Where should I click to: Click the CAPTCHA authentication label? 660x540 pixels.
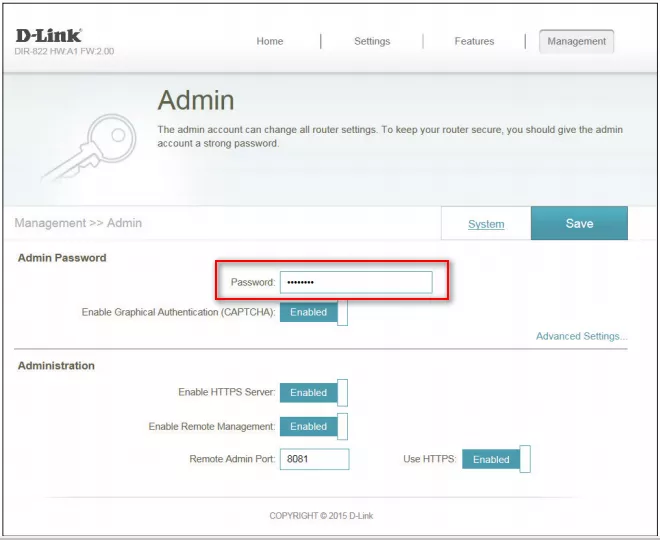click(178, 312)
